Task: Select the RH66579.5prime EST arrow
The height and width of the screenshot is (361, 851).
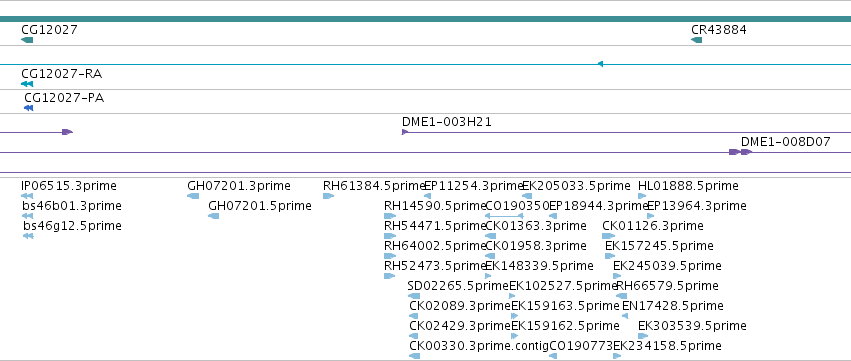Action: pyautogui.click(x=622, y=296)
